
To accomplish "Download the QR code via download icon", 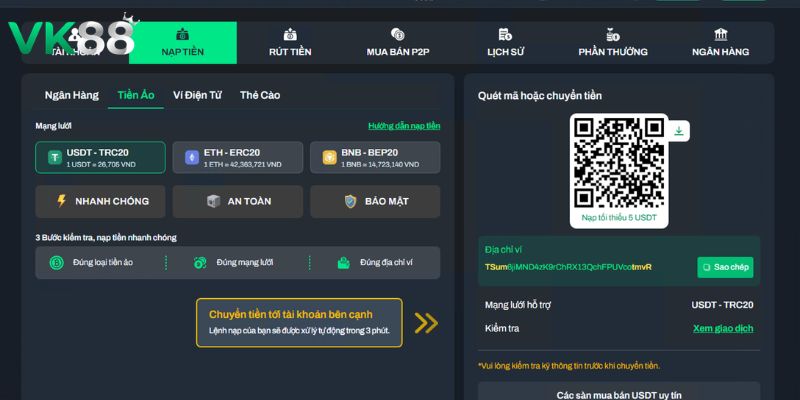I will tap(679, 131).
